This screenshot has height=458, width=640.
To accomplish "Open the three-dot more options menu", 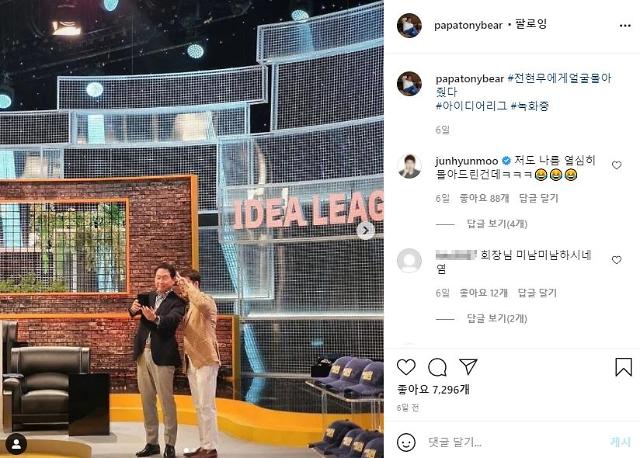I will click(625, 26).
